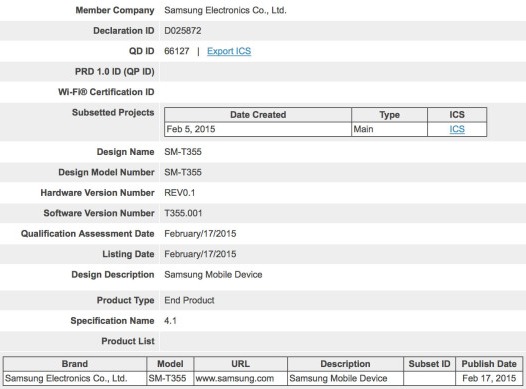Click the PRD 1.0 ID (QP ID) label
Image resolution: width=526 pixels, height=389 pixels.
pos(115,72)
